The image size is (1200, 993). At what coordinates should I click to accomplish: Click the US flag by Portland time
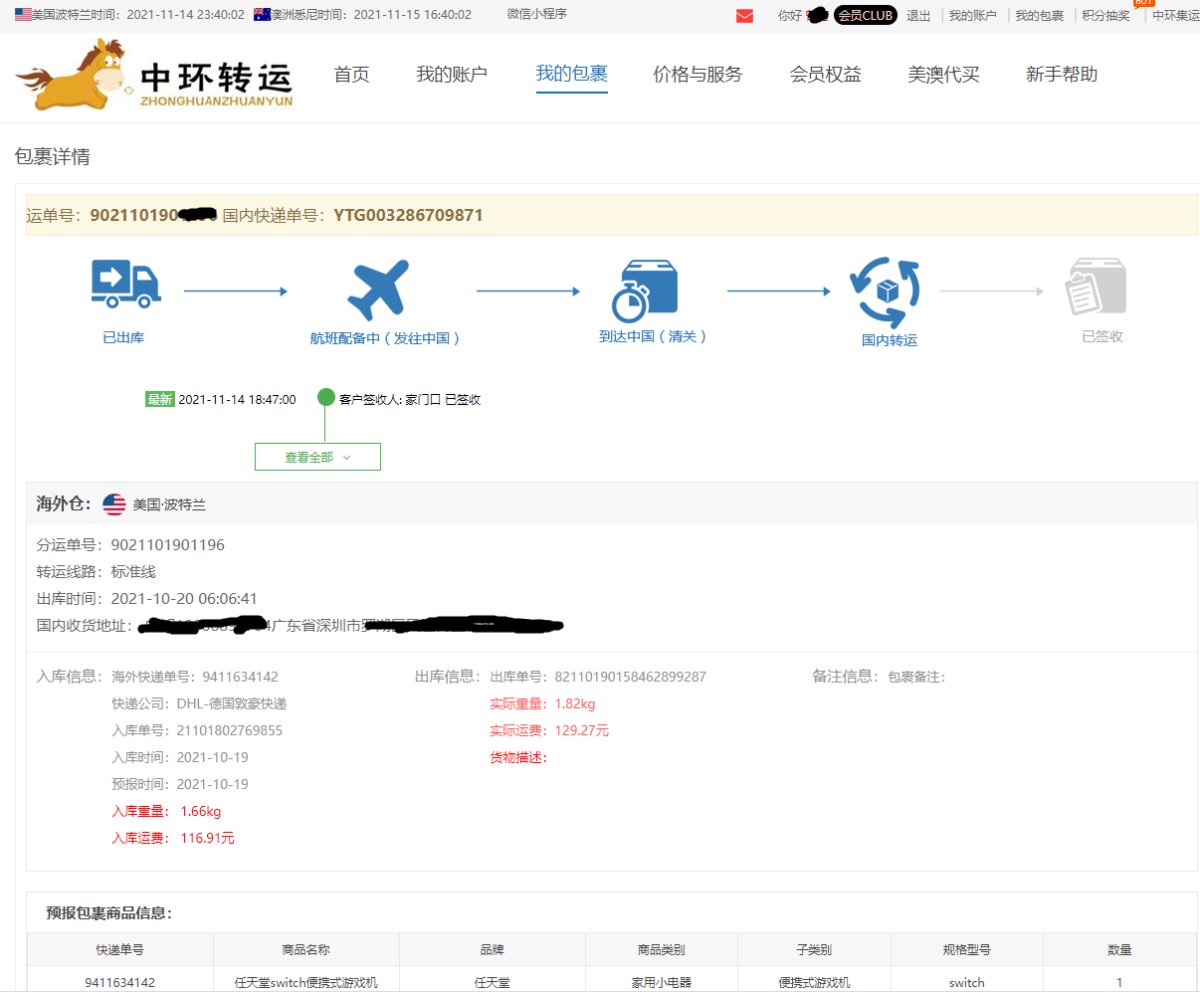tap(23, 15)
